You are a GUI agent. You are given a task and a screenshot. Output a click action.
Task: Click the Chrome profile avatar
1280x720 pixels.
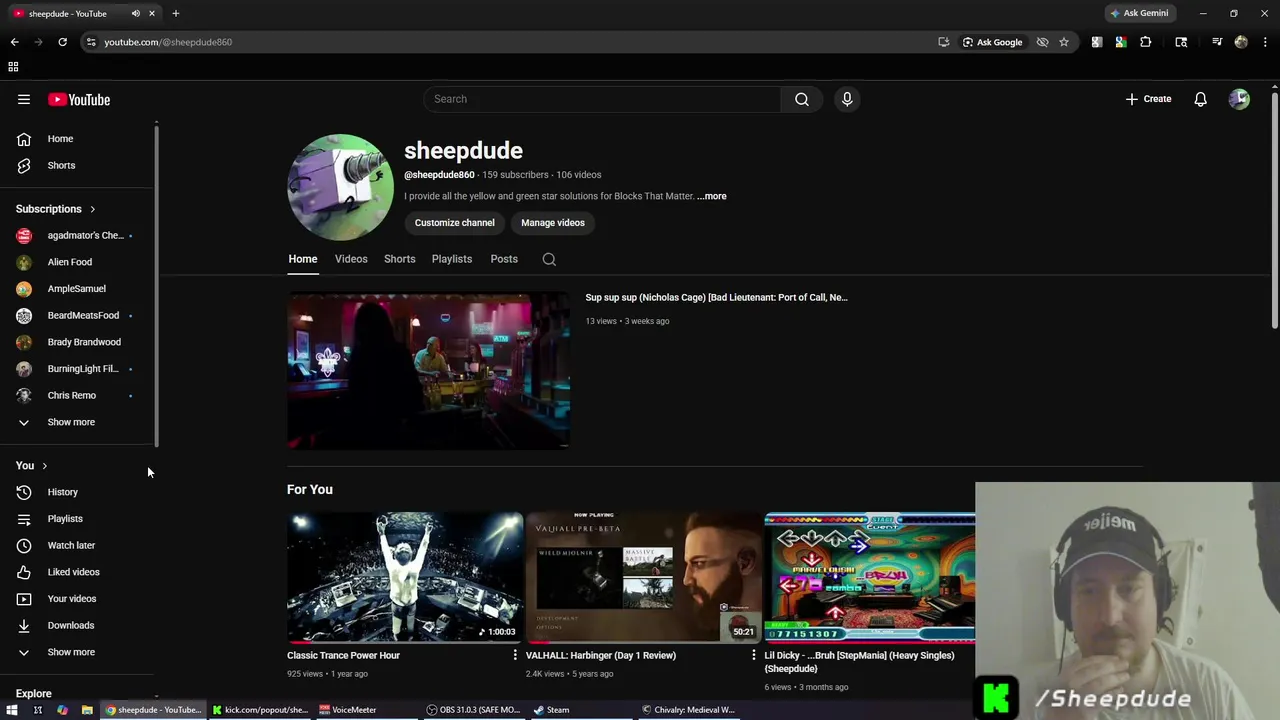tap(1241, 42)
